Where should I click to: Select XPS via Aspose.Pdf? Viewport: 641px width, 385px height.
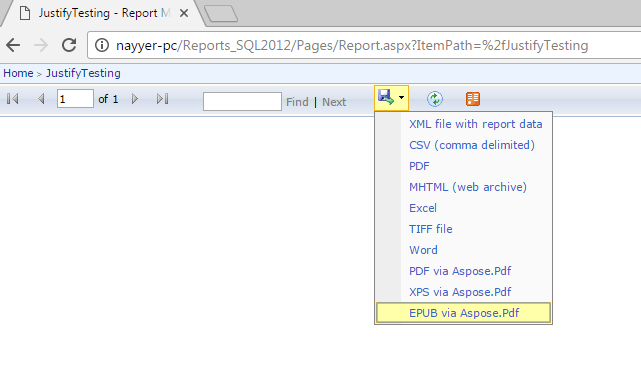pos(460,292)
